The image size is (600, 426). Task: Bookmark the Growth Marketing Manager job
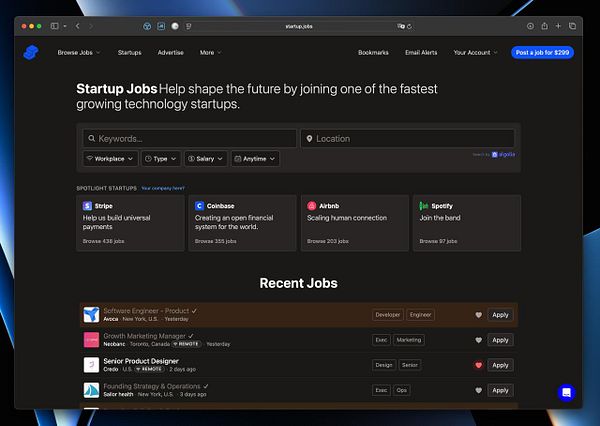[478, 340]
